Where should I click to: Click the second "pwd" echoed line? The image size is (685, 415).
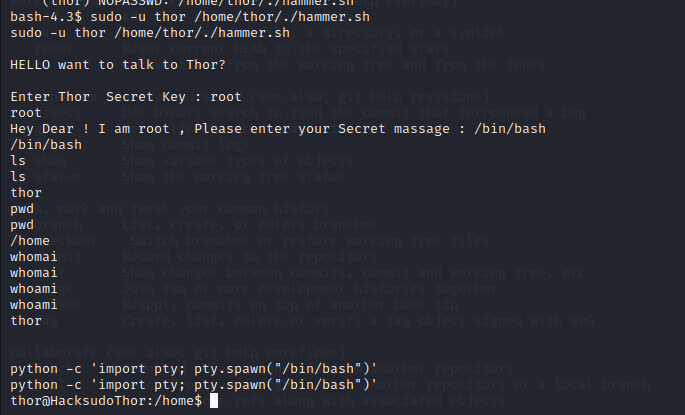pos(22,225)
